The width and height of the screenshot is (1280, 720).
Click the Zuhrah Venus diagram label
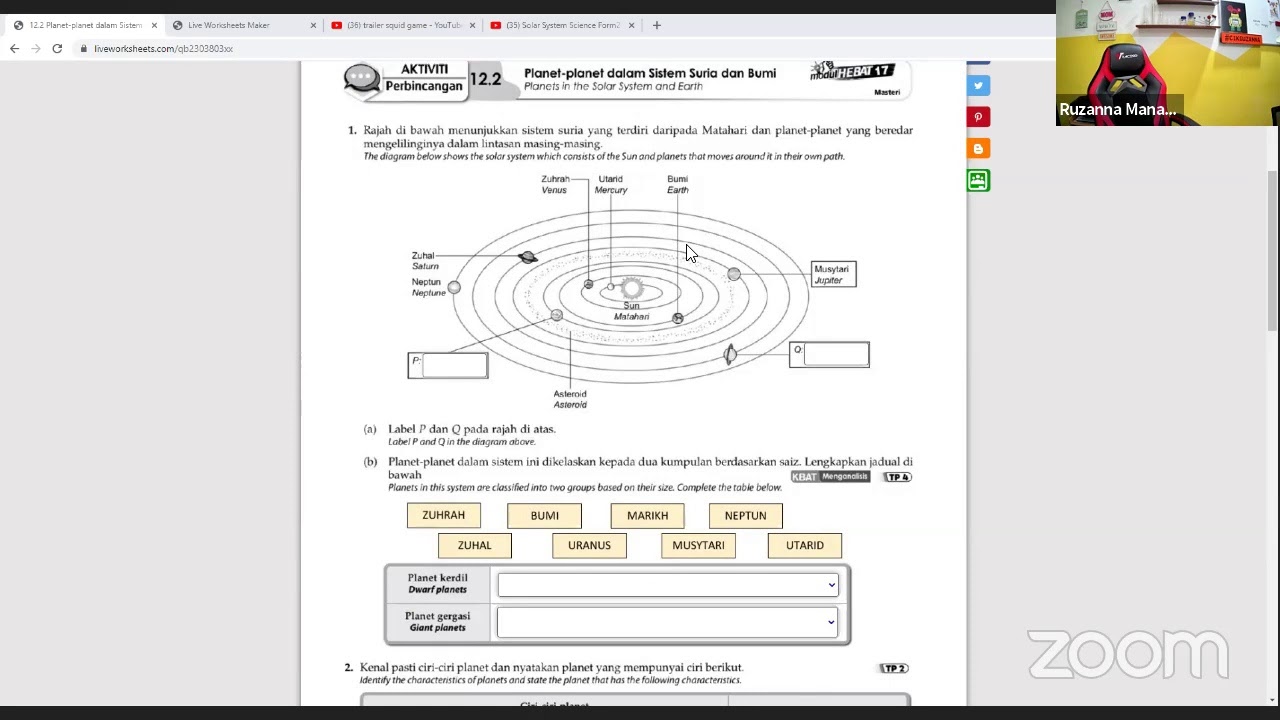point(555,184)
